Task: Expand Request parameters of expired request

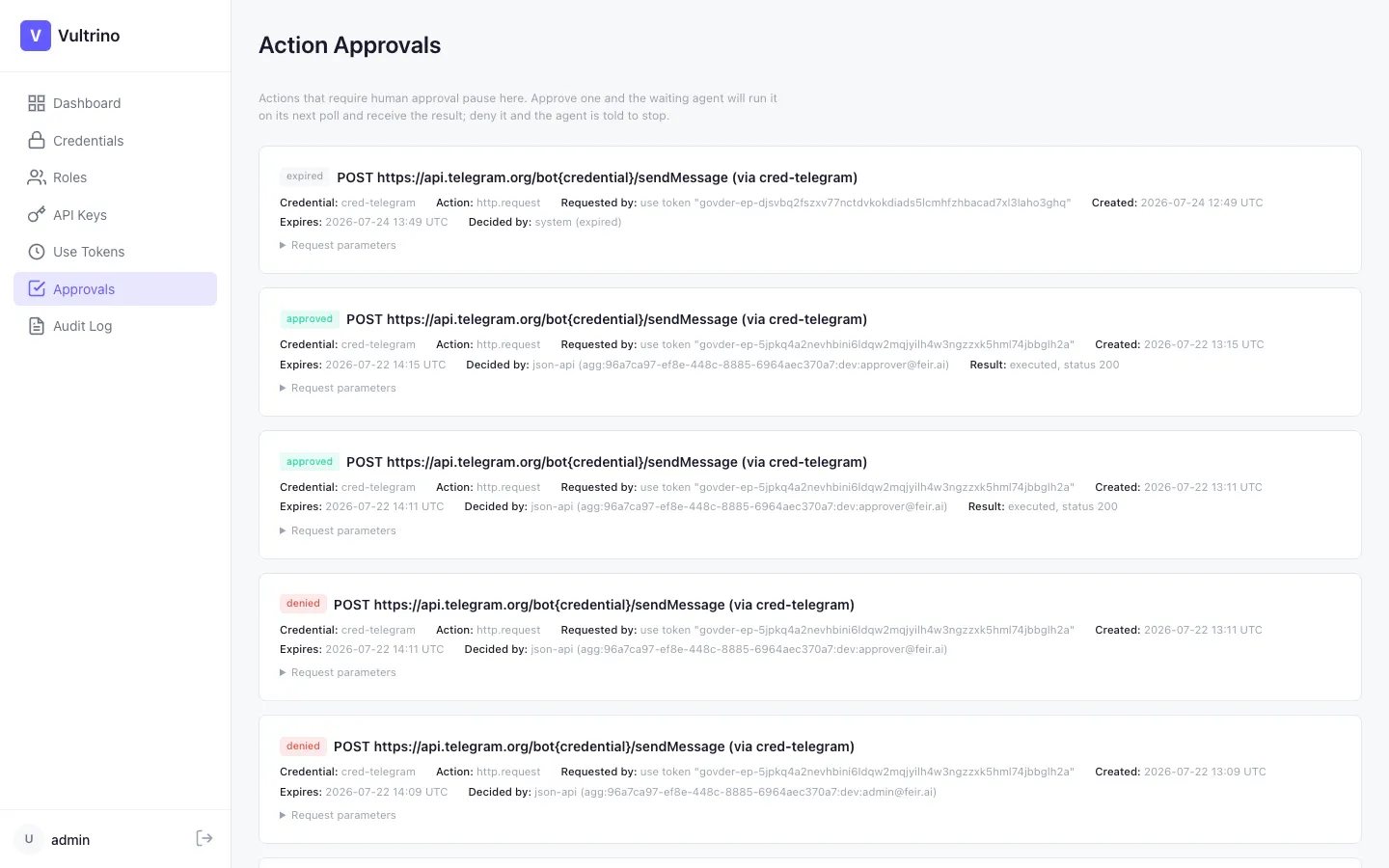Action: 339,245
